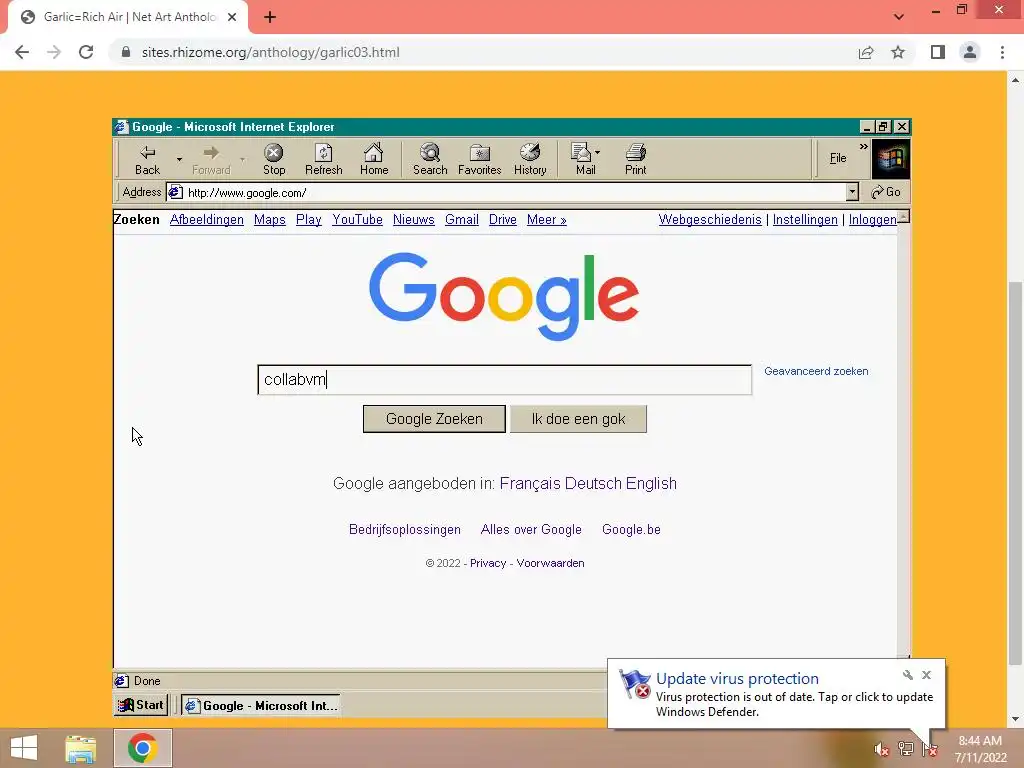Click the Google Zoeken button

(x=434, y=419)
